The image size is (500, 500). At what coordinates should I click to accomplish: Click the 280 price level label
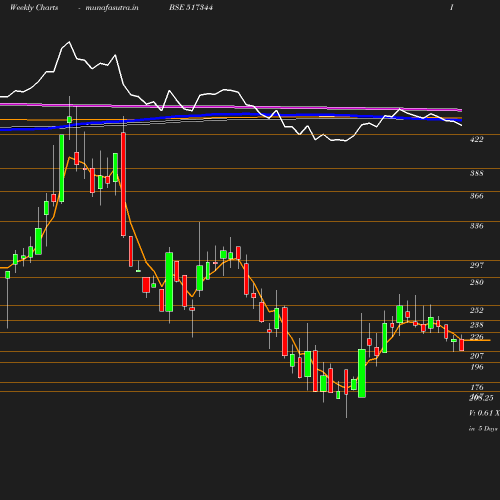pos(476,282)
